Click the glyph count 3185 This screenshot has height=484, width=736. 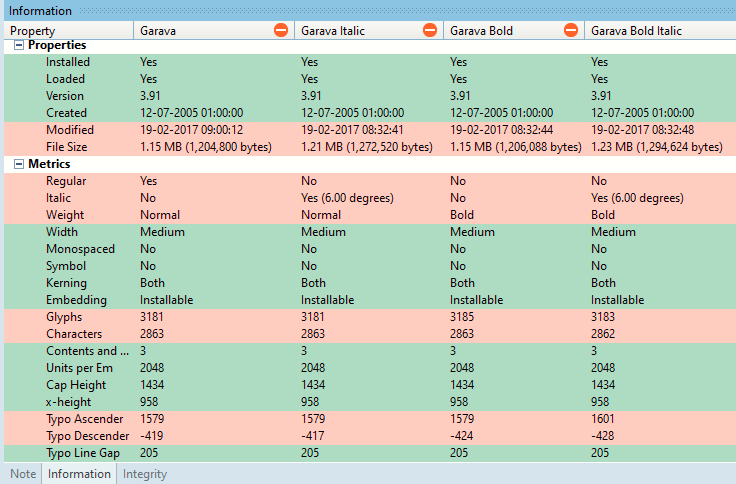462,317
